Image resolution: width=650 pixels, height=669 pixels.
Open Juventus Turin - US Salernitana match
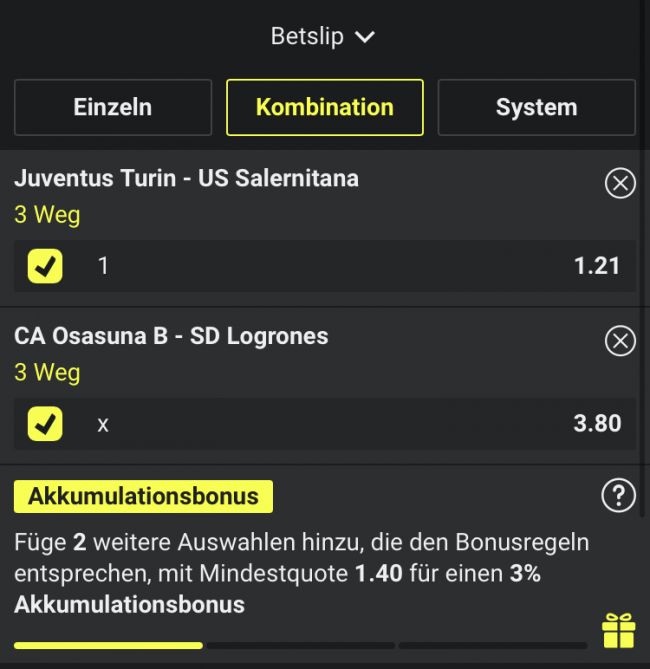click(187, 178)
